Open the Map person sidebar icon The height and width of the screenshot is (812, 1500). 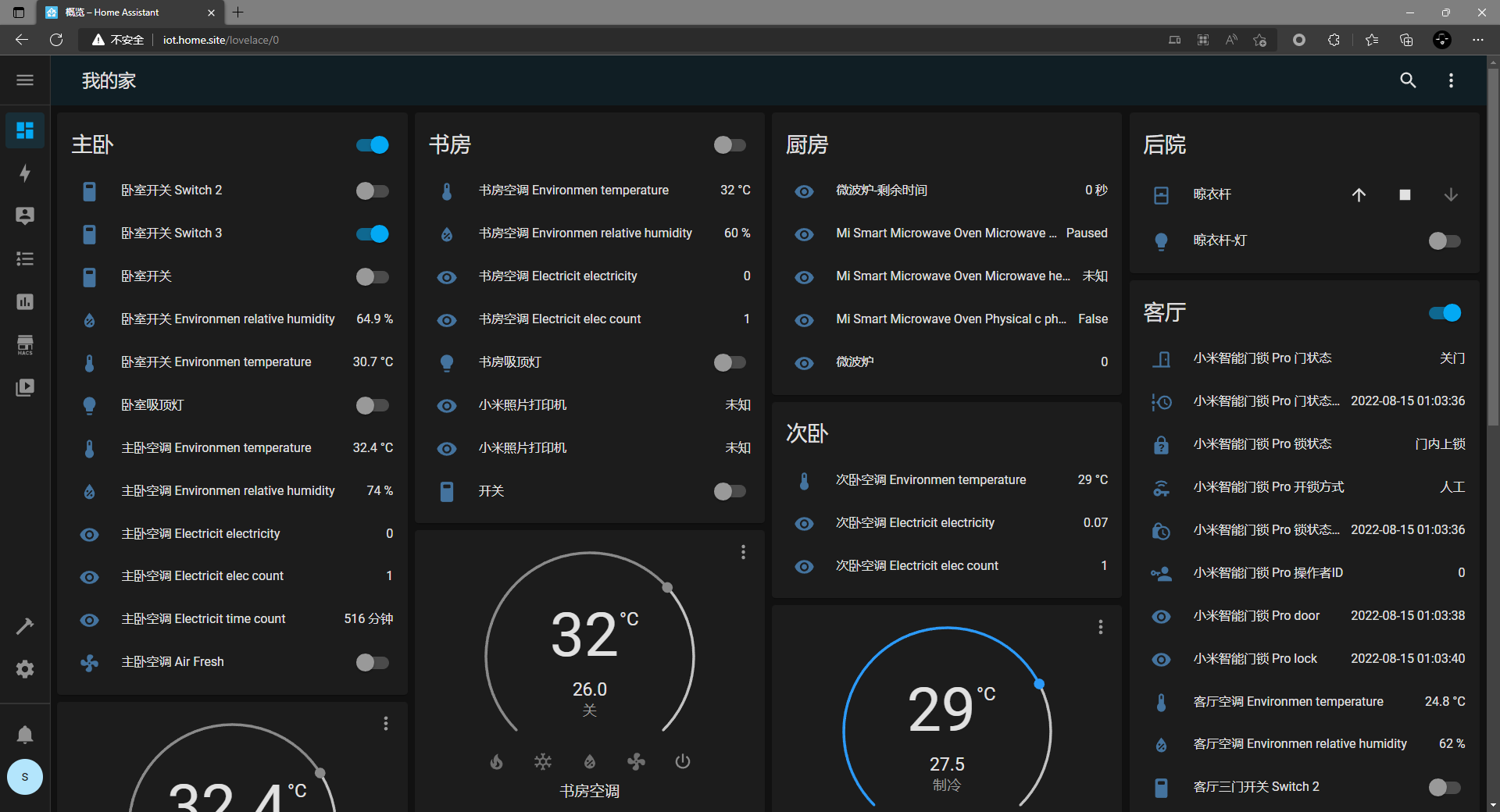click(x=25, y=215)
